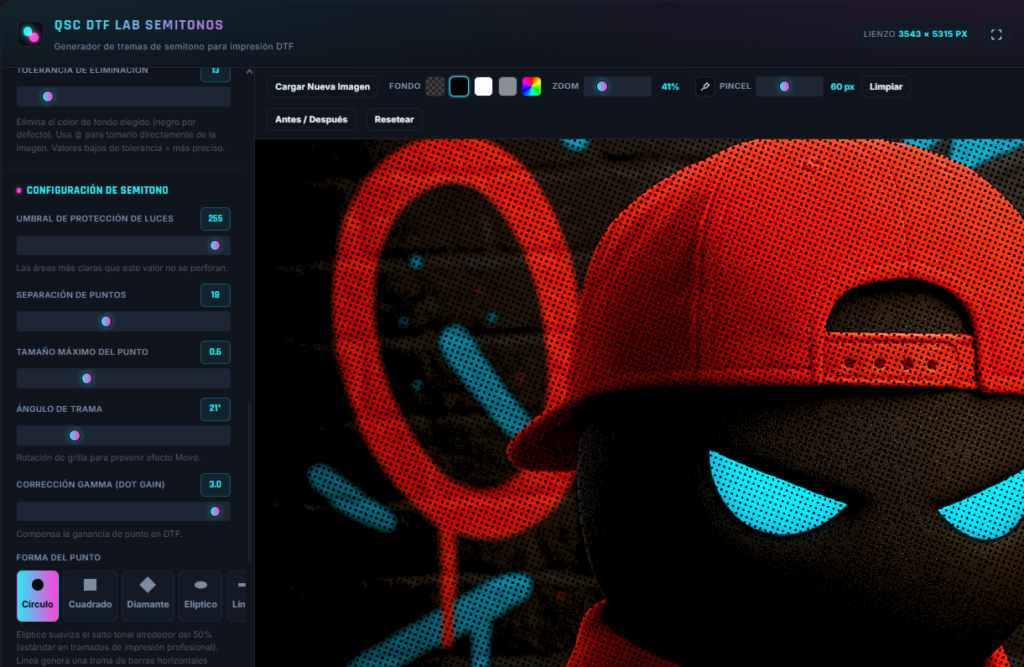Edit the separación de puntos value 18
Viewport: 1024px width, 667px height.
(x=216, y=295)
